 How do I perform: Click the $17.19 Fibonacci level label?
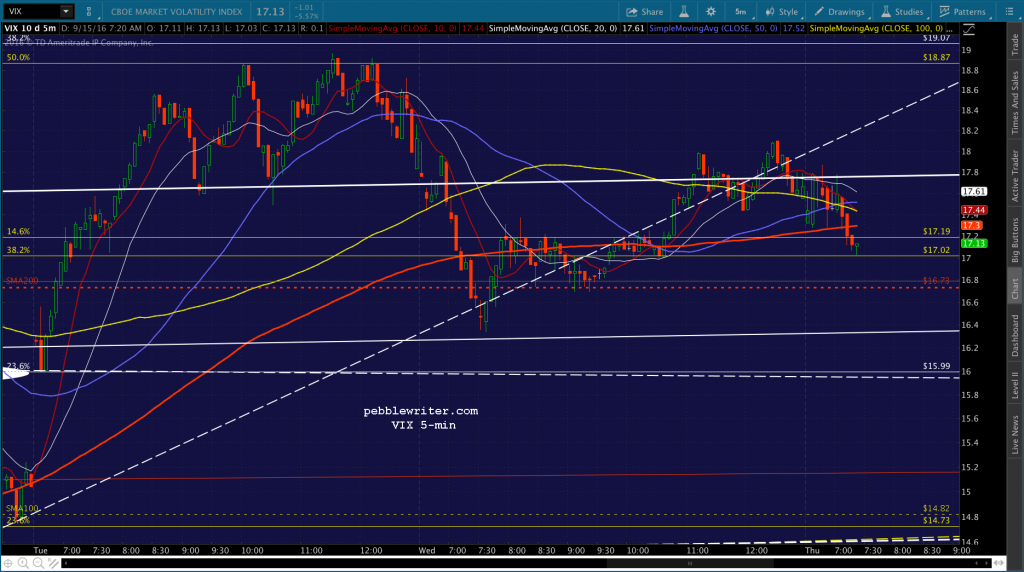pos(936,231)
